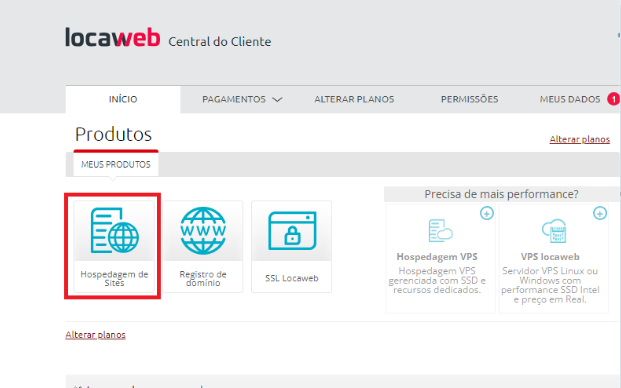
Task: Open the Hospedagem de Sites product icon
Action: click(114, 230)
